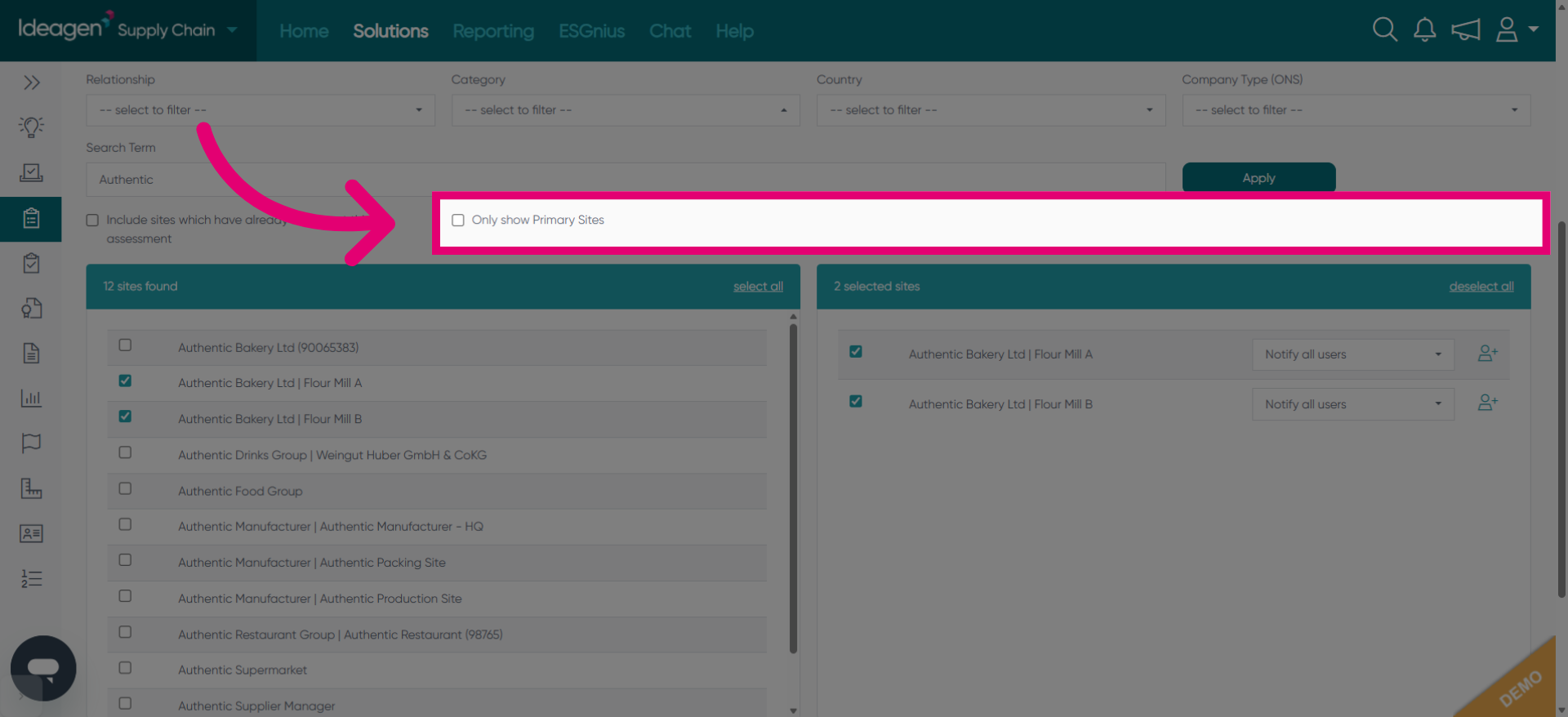1568x717 pixels.
Task: Open the document search sidebar icon
Action: (x=31, y=309)
